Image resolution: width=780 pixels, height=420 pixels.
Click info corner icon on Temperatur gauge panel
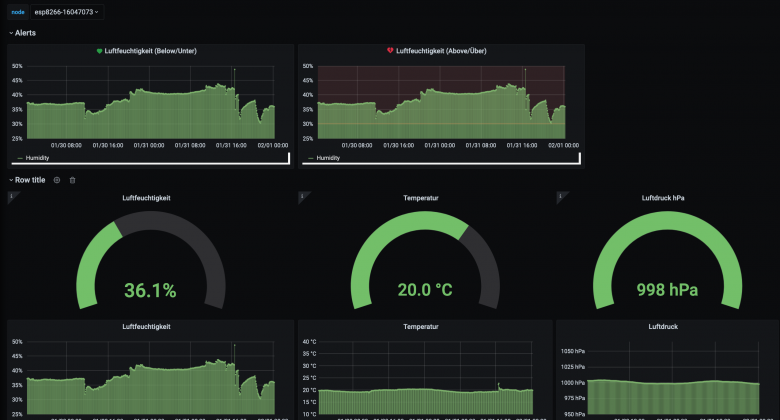pos(301,196)
